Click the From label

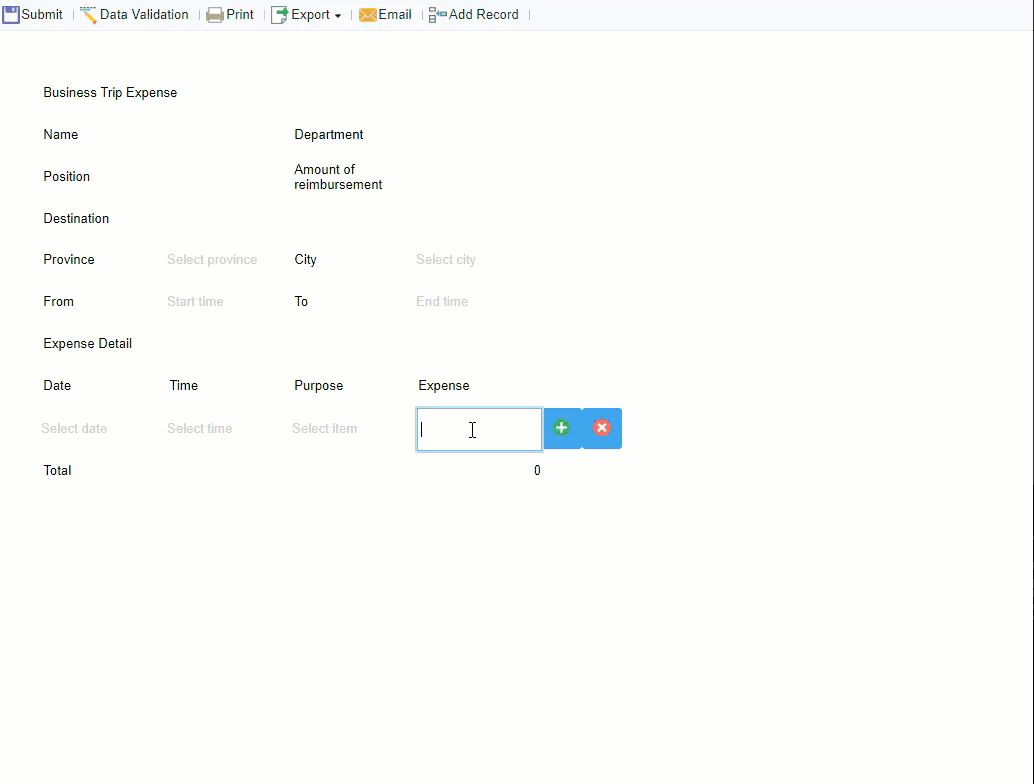click(59, 301)
